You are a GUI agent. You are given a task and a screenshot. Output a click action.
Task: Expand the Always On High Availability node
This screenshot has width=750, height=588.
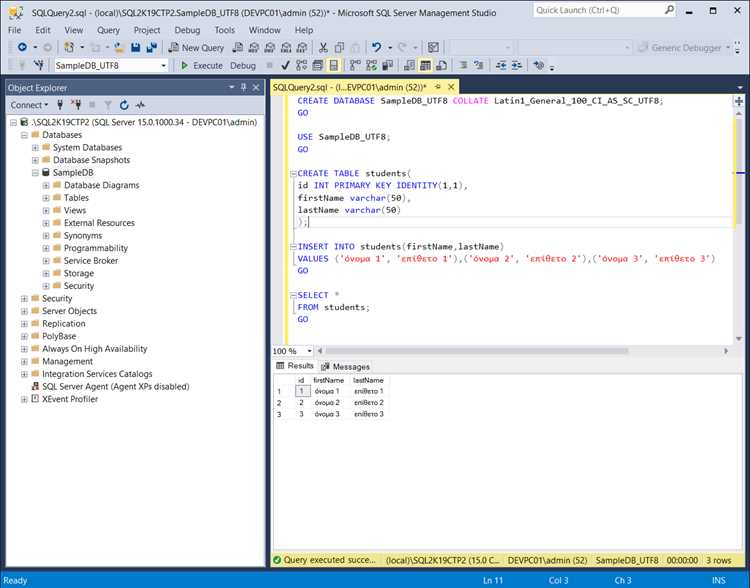24,349
